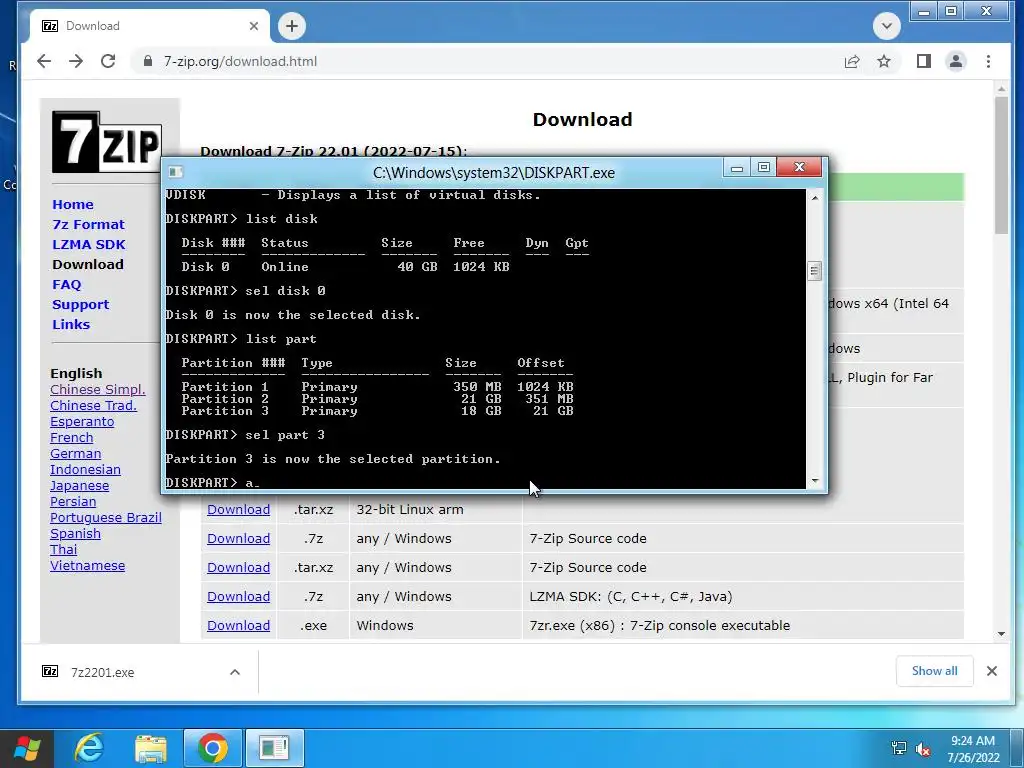This screenshot has height=768, width=1024.
Task: Click Chrome page scrollbar down arrow
Action: 1002,633
